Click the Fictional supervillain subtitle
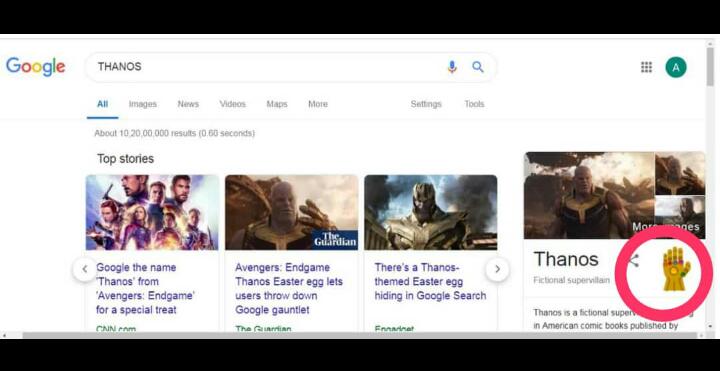Viewport: 720px width, 371px height. point(572,280)
